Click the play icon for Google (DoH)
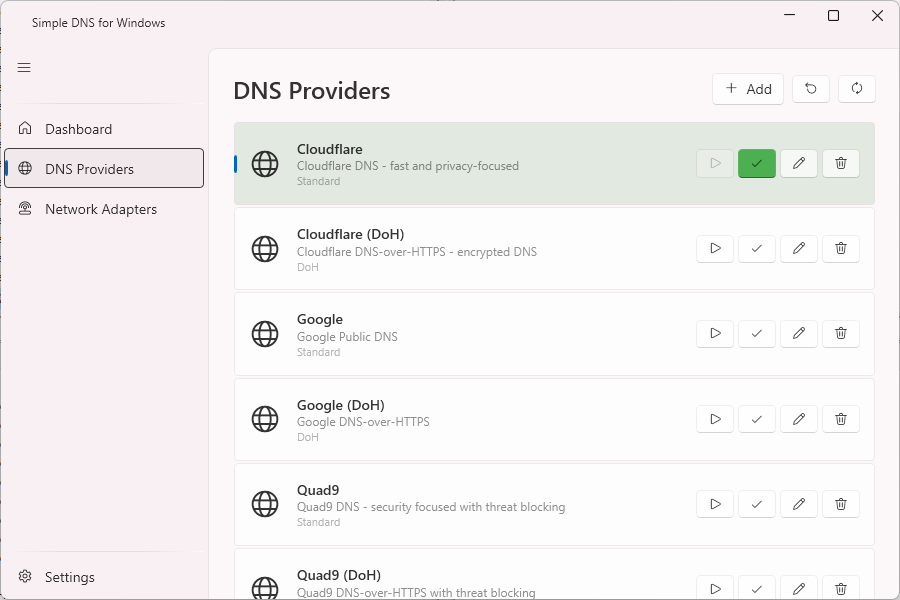 (x=715, y=419)
